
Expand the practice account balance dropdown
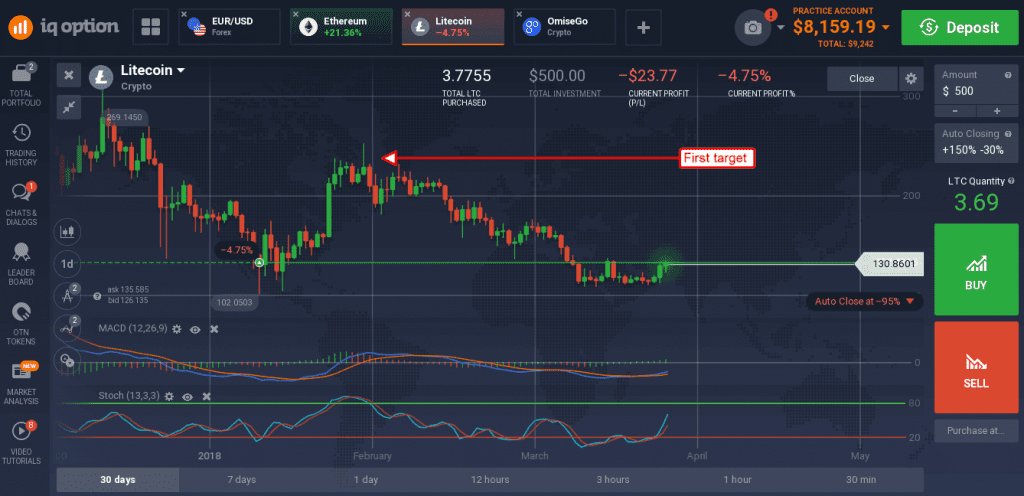(886, 27)
